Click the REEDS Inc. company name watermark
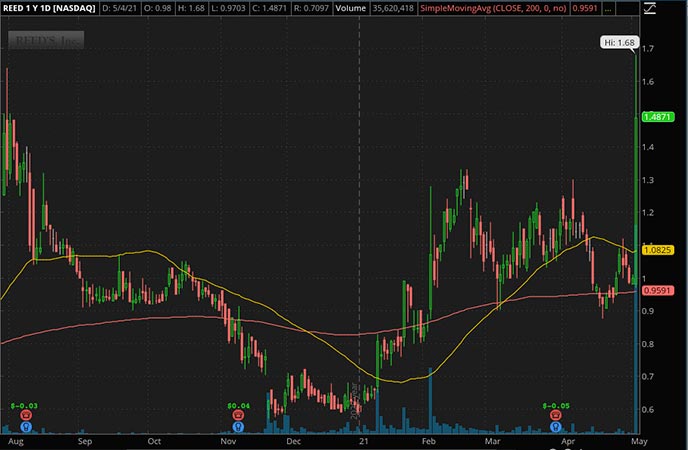Viewport: 688px width, 450px height. (x=47, y=41)
